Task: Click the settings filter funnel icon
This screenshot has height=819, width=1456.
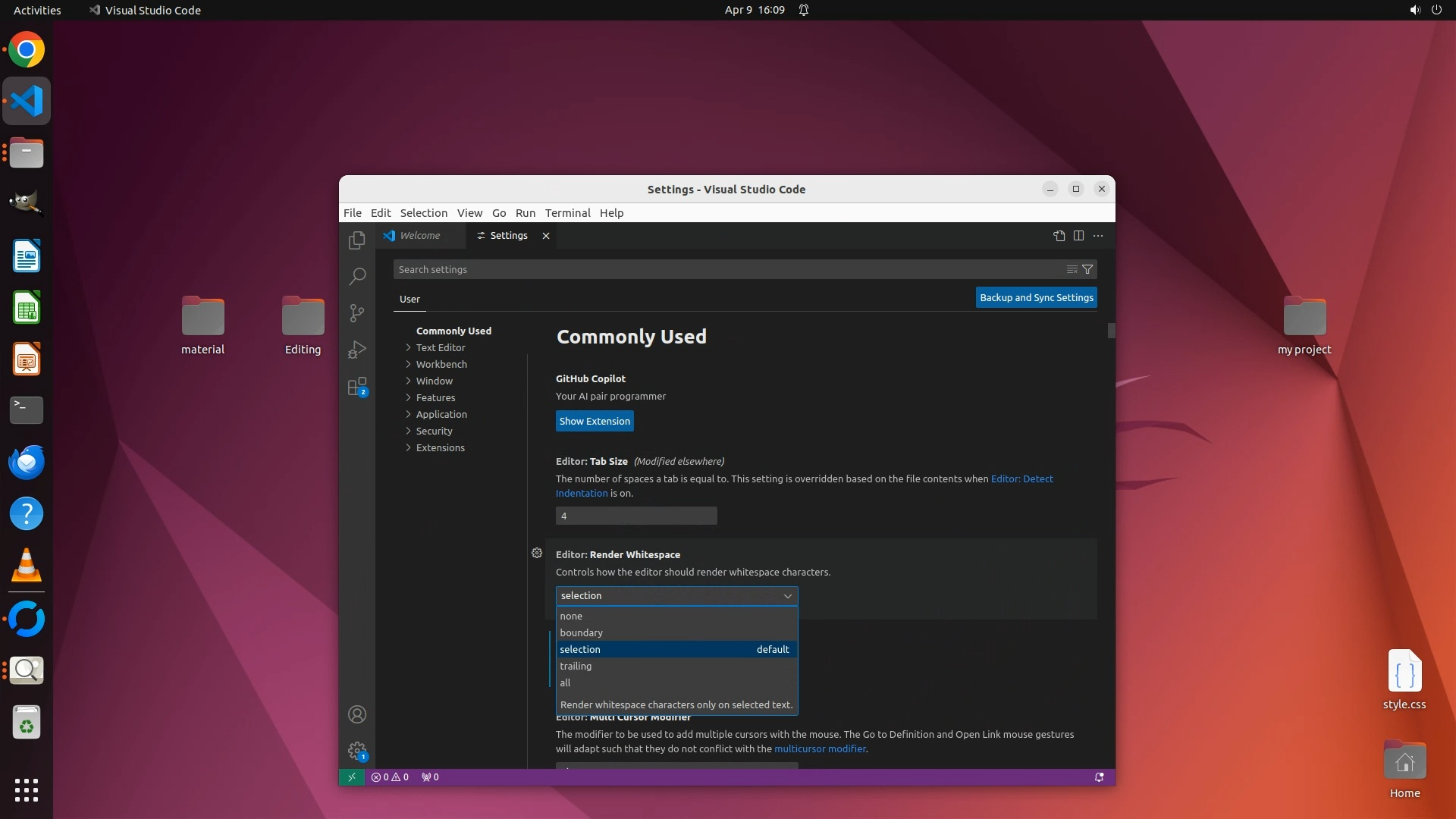Action: pos(1087,269)
